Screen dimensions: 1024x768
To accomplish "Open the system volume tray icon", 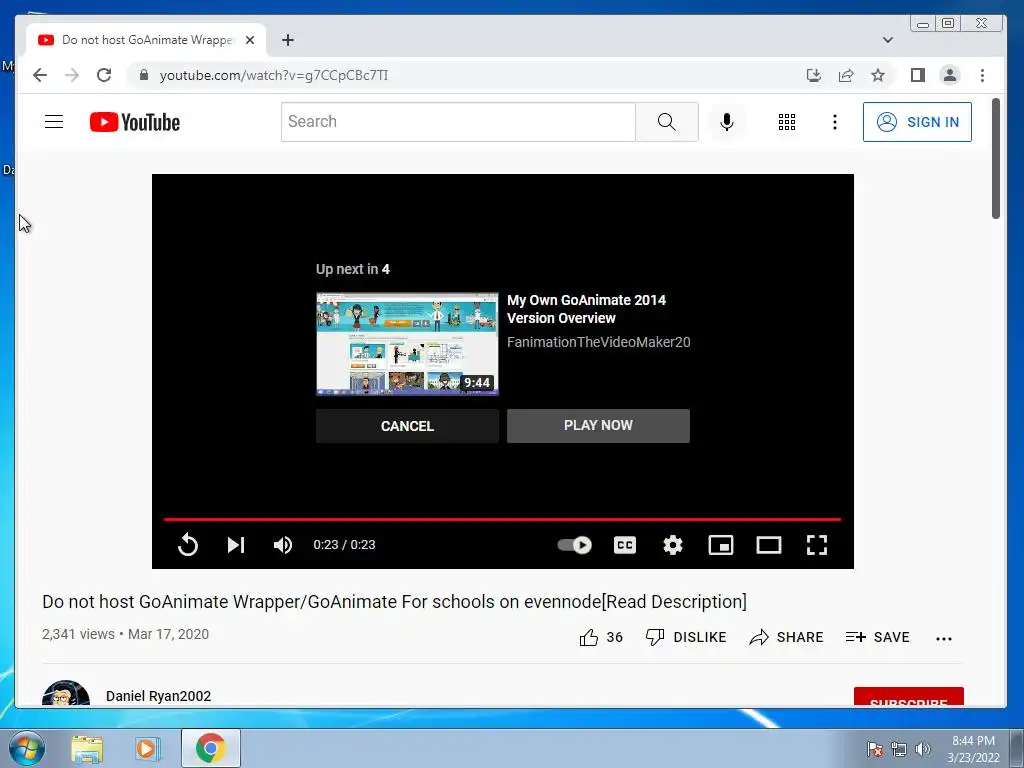I will [x=922, y=748].
